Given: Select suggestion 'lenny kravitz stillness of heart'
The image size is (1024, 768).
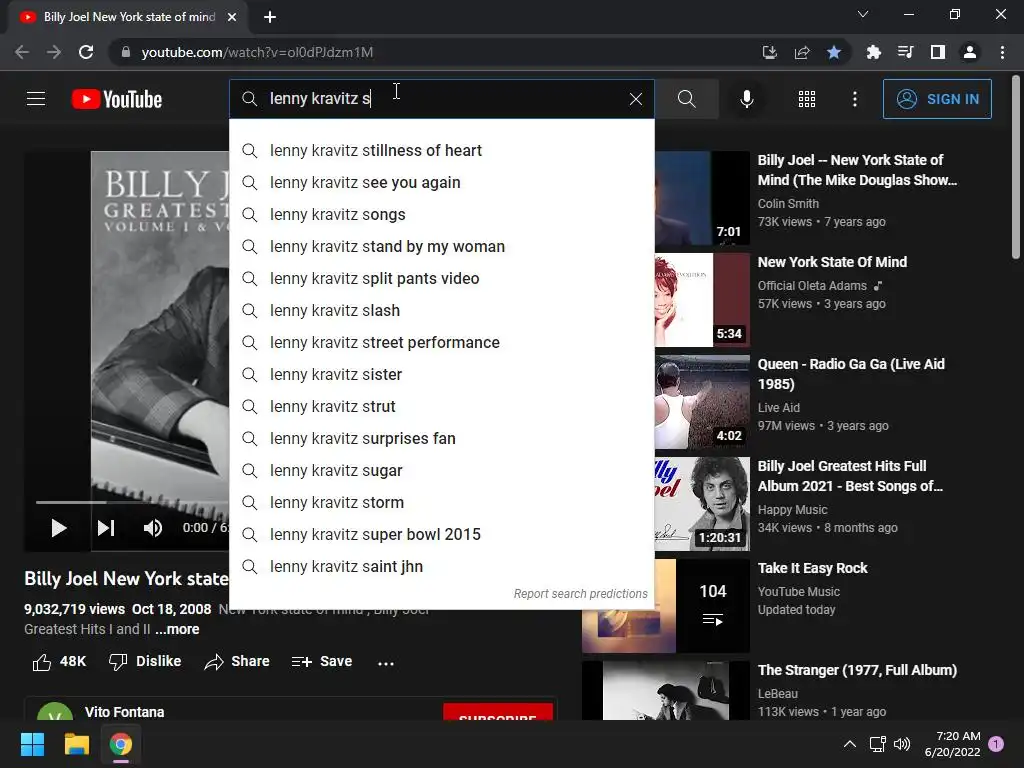Looking at the screenshot, I should click(441, 150).
